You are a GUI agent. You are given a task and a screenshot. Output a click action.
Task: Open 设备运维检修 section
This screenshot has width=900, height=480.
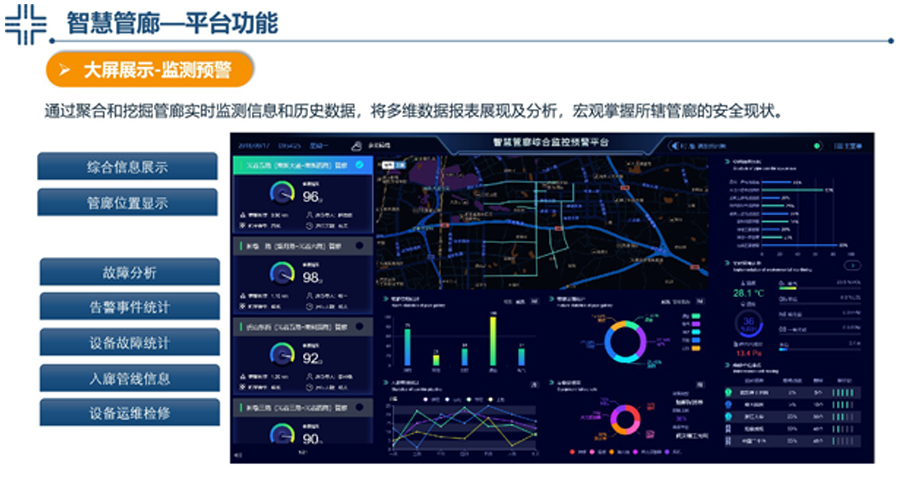click(129, 413)
